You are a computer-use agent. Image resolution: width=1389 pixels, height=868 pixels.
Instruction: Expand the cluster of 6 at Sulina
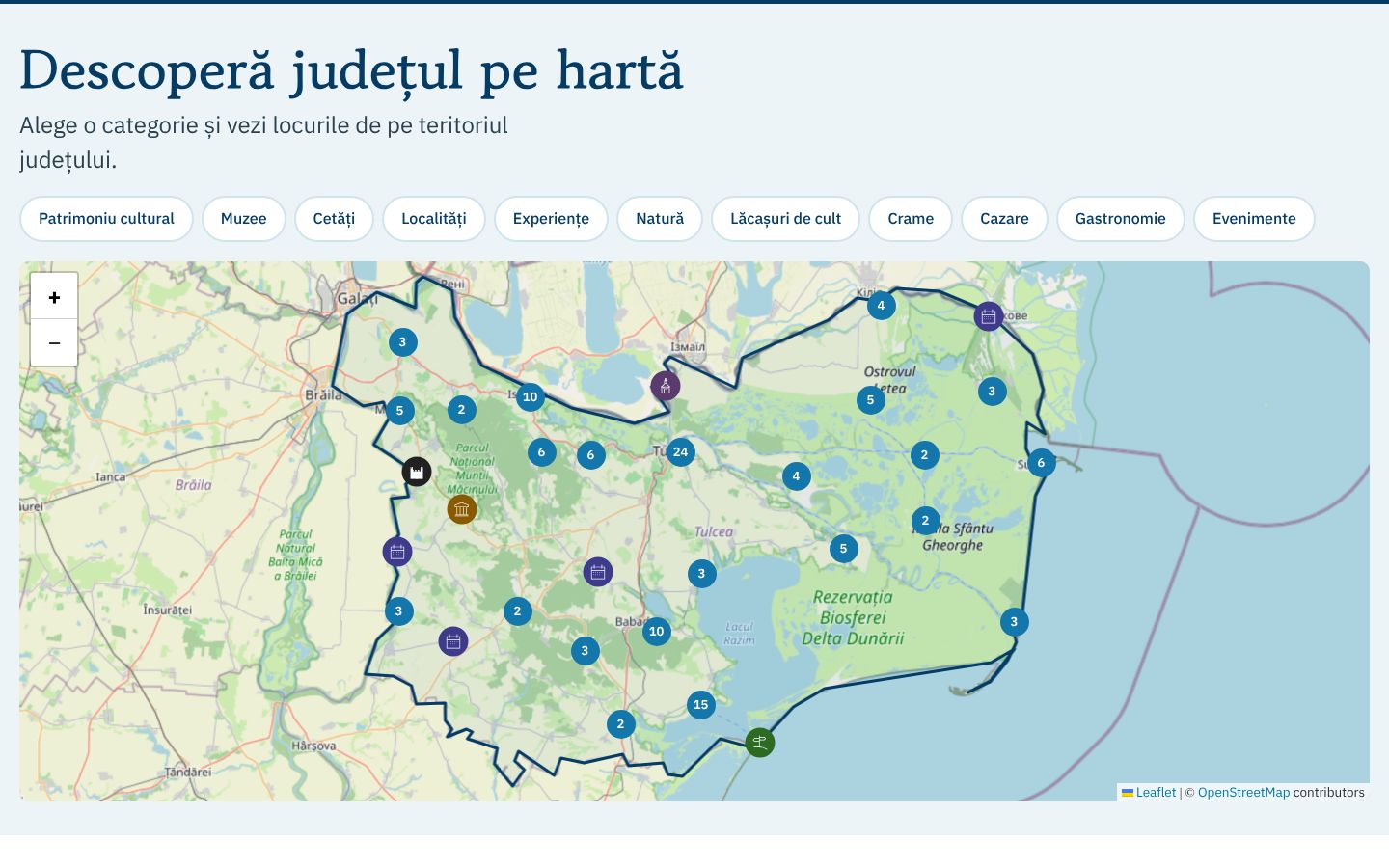(x=1042, y=463)
